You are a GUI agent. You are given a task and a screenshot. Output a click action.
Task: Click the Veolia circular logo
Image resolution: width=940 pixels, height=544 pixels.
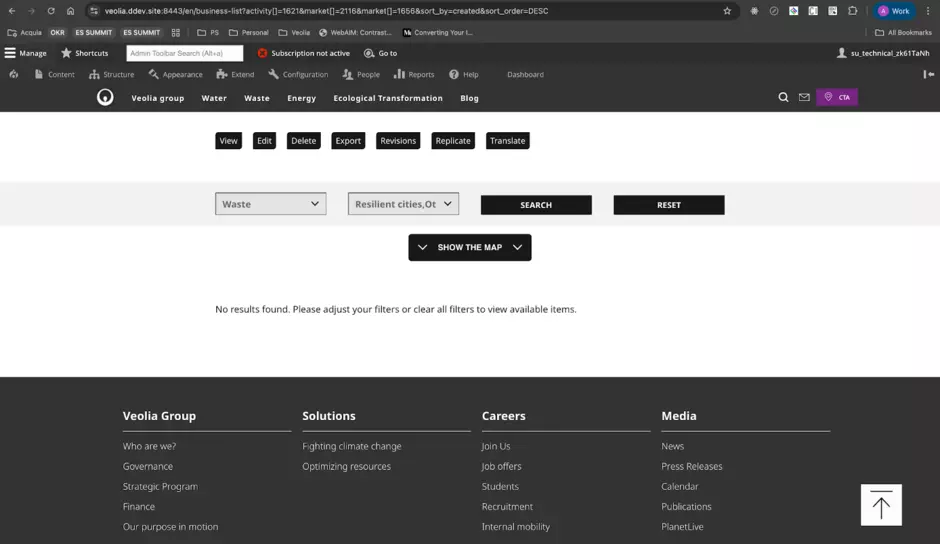(x=105, y=97)
